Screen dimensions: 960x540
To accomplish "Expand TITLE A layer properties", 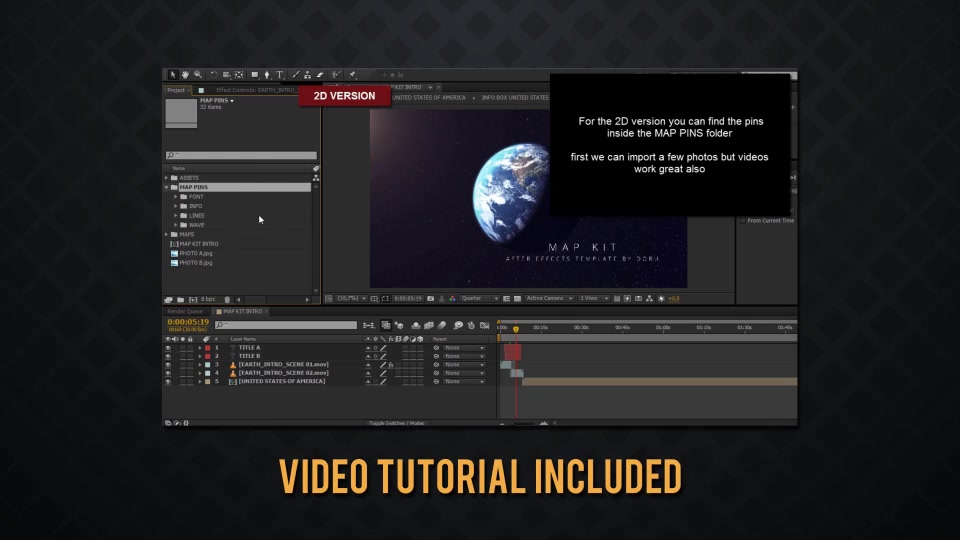I will (x=200, y=348).
